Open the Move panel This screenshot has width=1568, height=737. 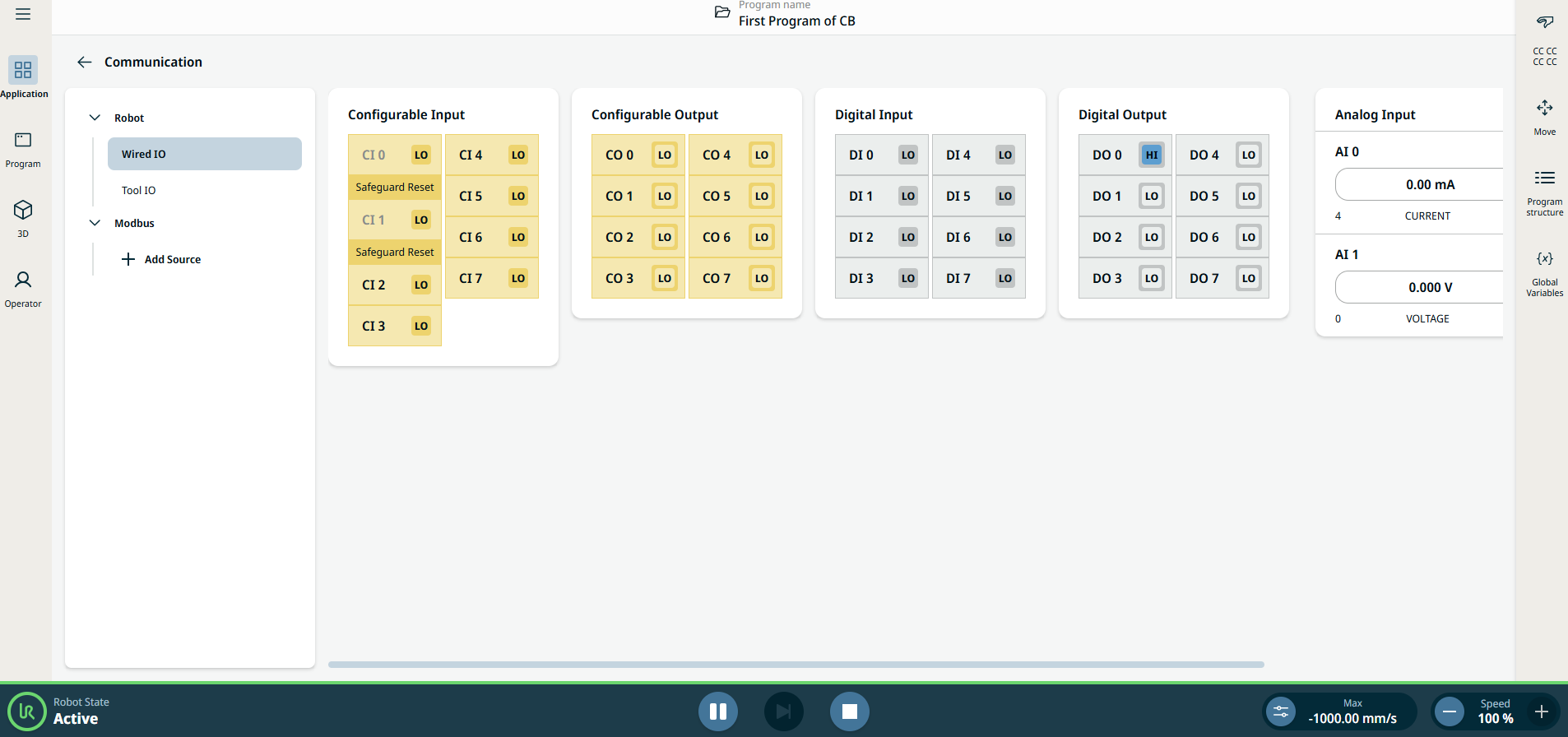click(x=1544, y=117)
